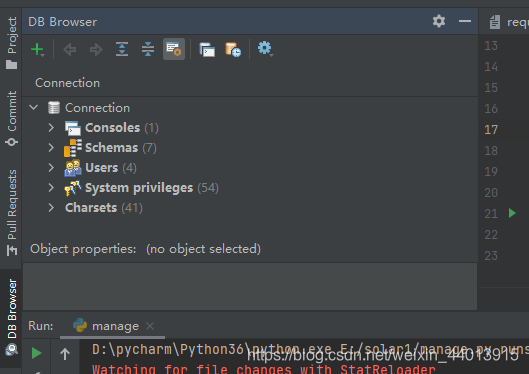Select the Users (4) tree item

tap(111, 168)
